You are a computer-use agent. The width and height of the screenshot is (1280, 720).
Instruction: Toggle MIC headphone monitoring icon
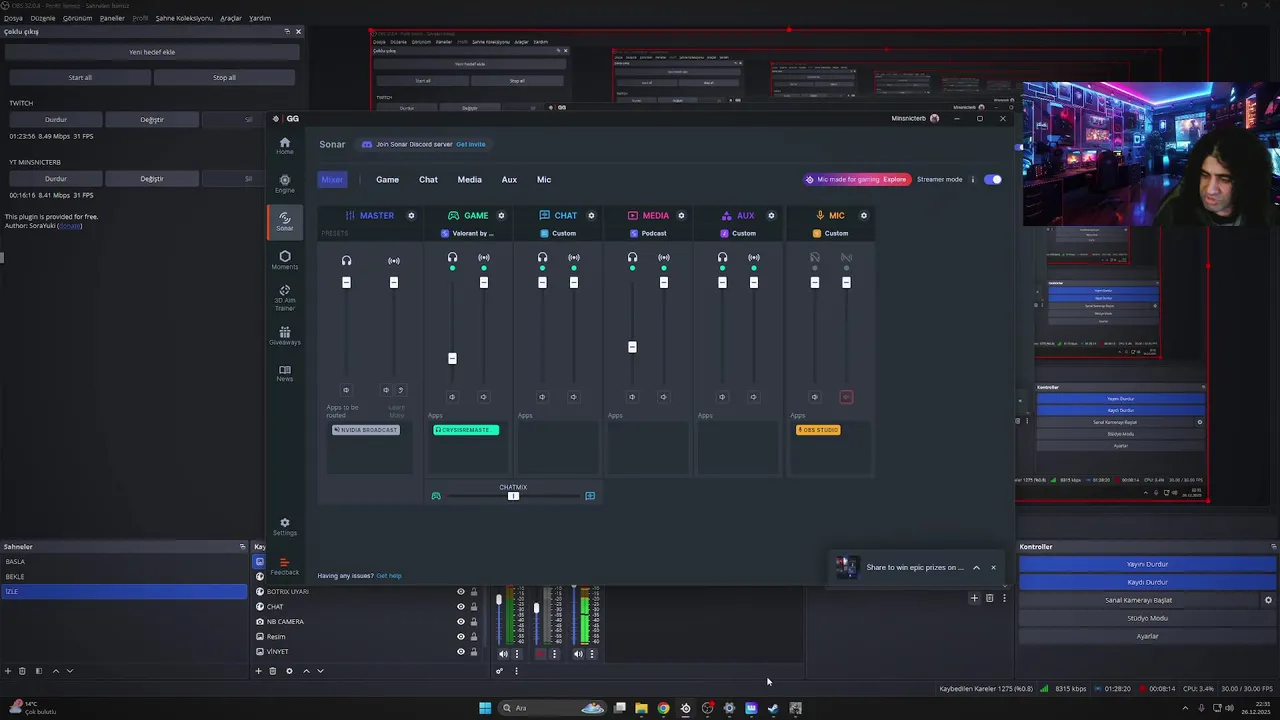click(x=815, y=258)
